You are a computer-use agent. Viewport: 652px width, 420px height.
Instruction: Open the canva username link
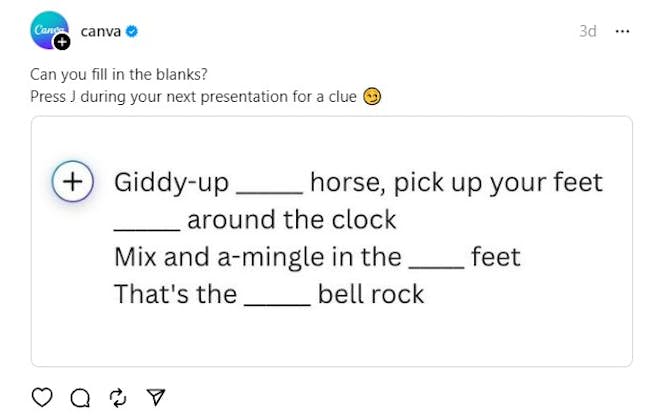100,31
